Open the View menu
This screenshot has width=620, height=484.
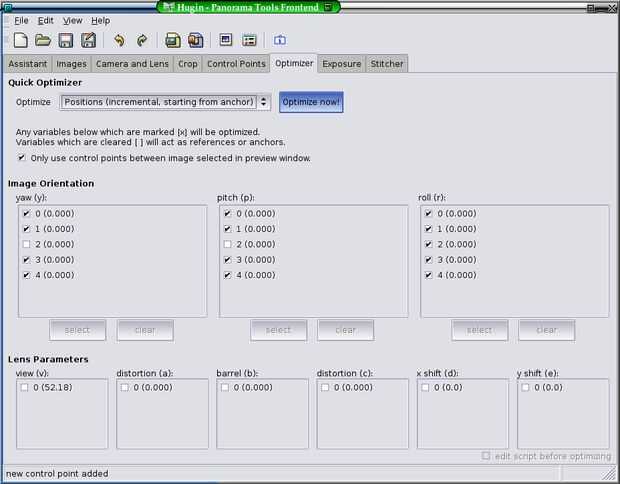[72, 21]
